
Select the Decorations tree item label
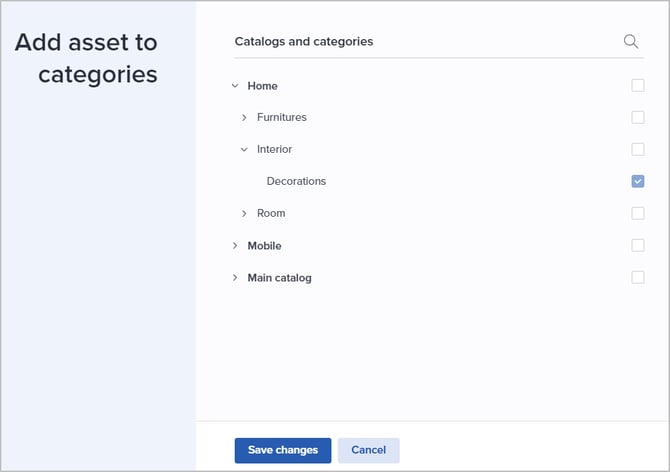click(296, 182)
